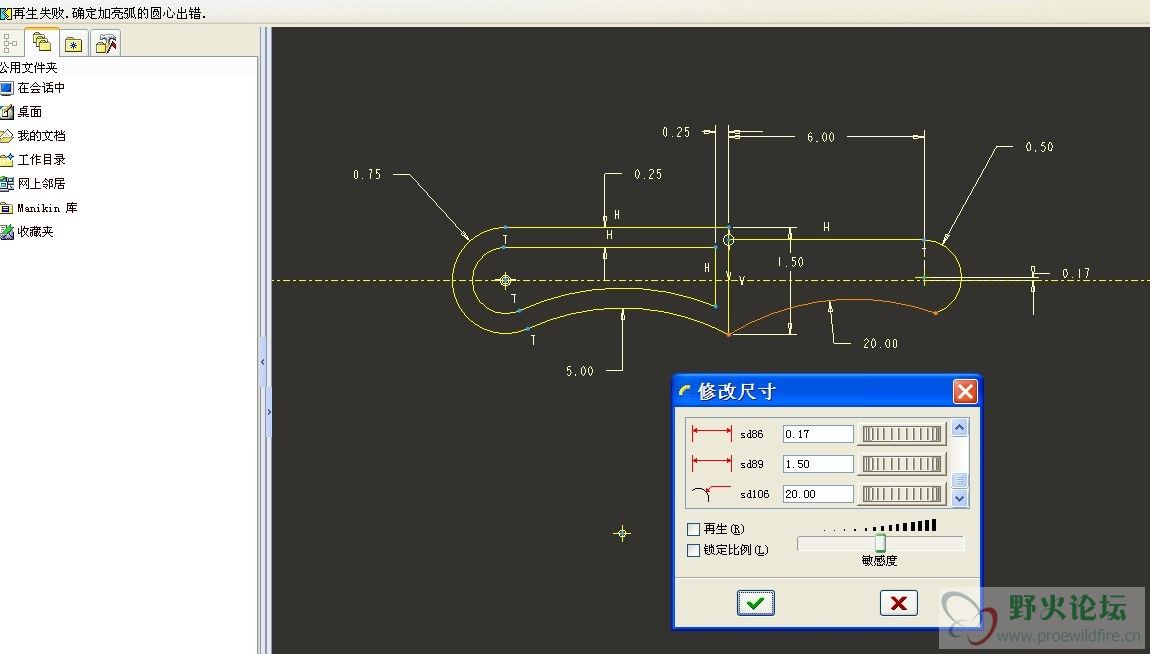Click the sd106 value field 20.00
Image resolution: width=1150 pixels, height=654 pixels.
[x=818, y=494]
